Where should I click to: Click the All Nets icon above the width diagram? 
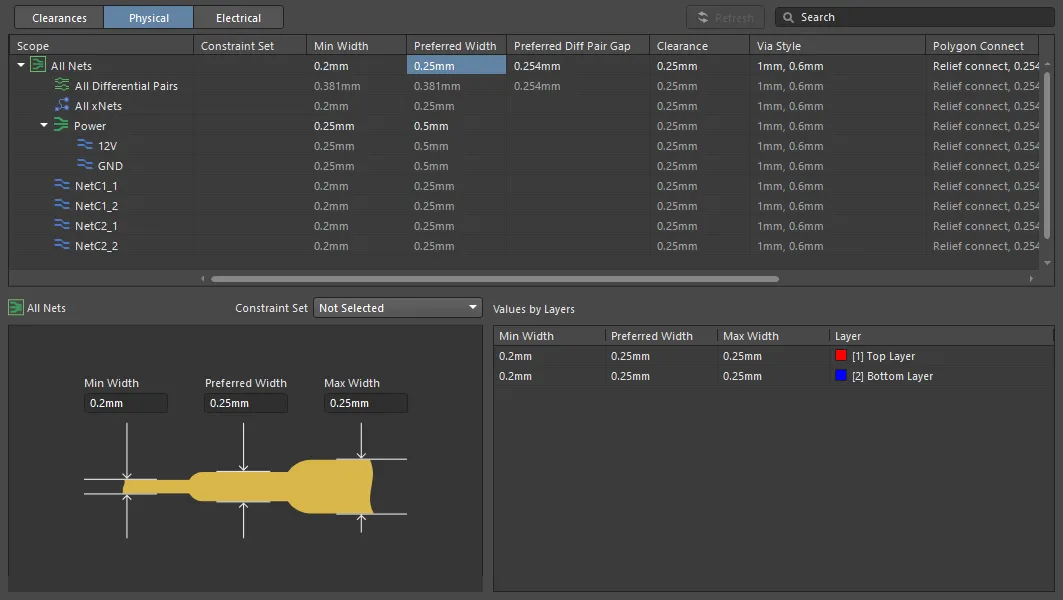[x=16, y=307]
